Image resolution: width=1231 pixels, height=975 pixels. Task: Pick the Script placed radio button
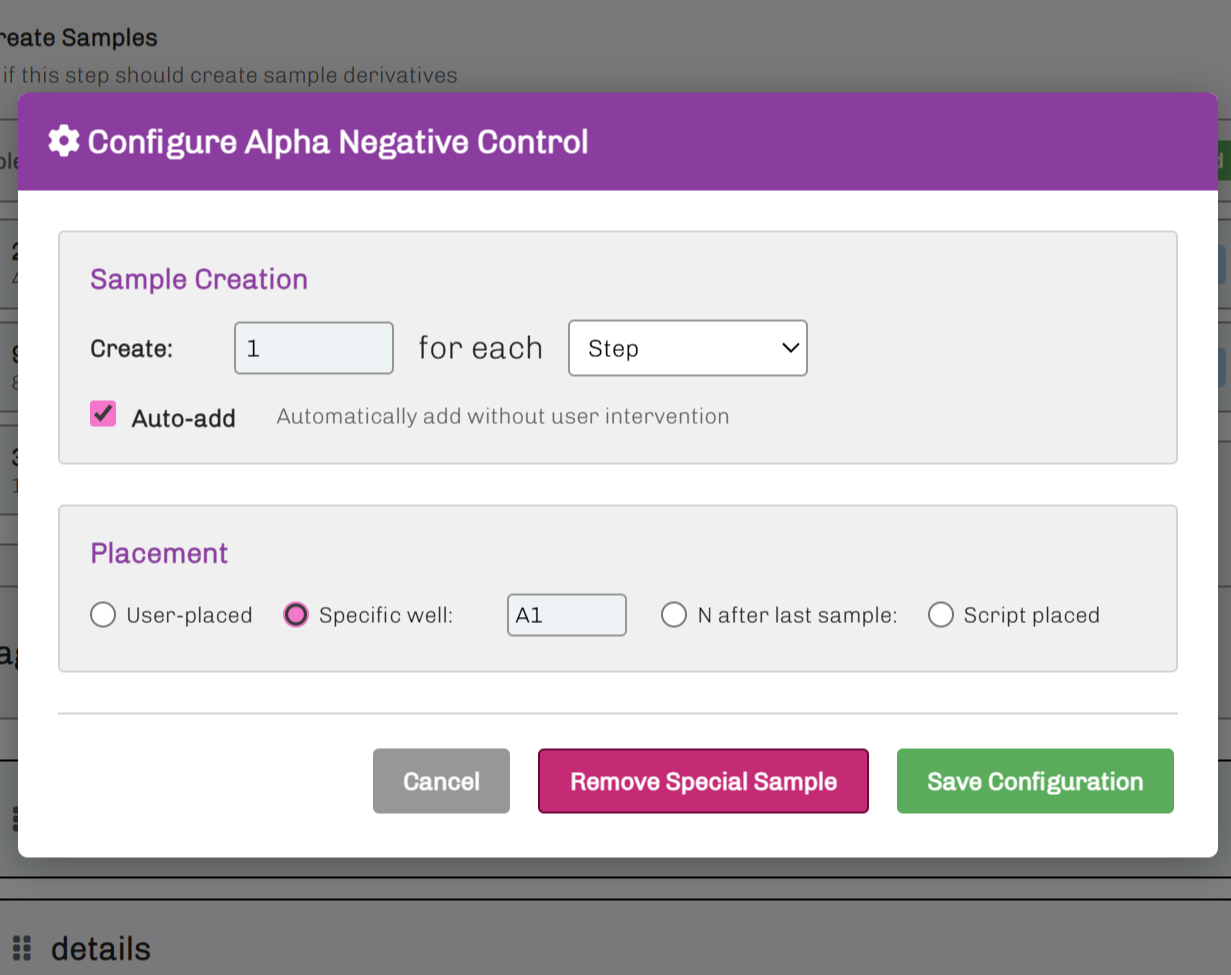[940, 615]
